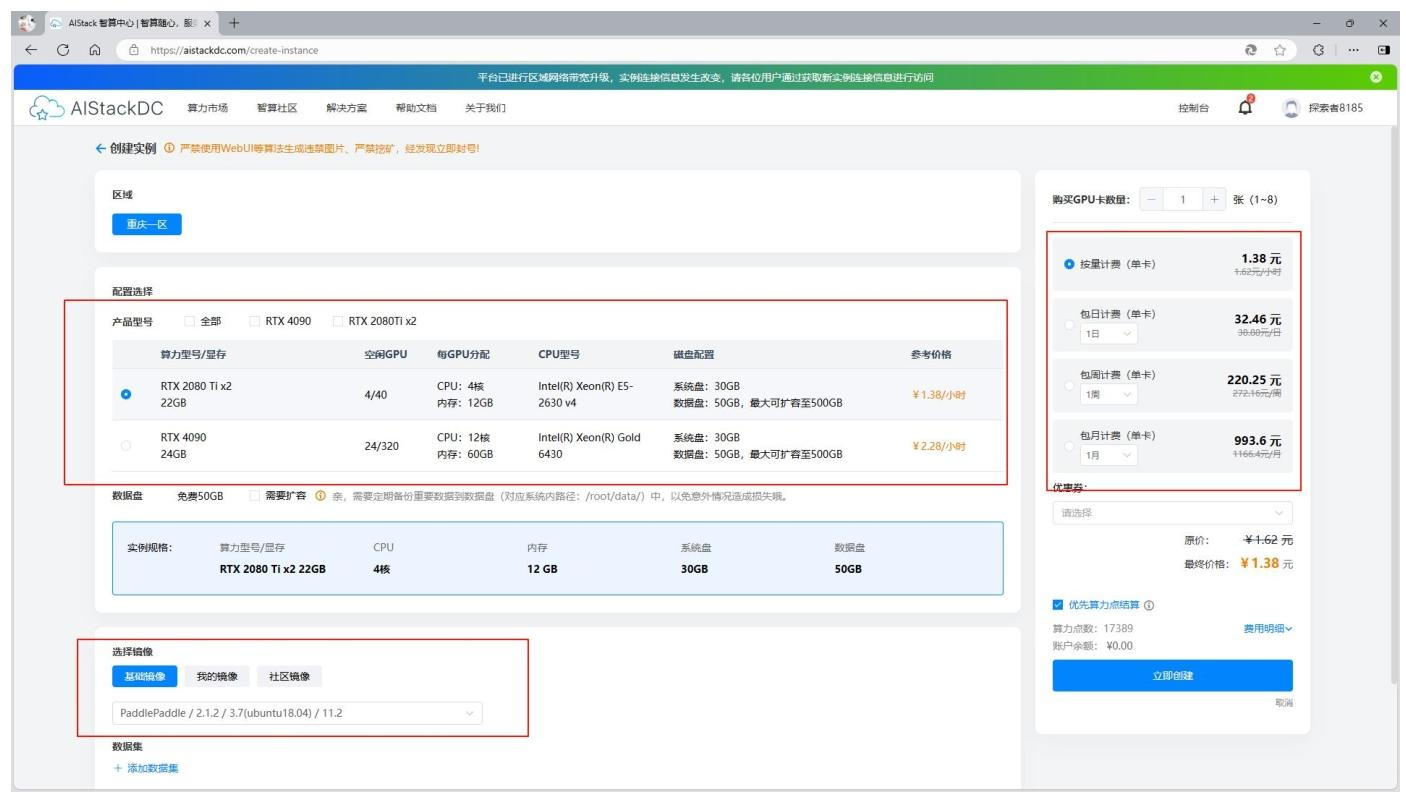This screenshot has width=1406, height=798.
Task: Click the AIStackDC cloud logo
Action: (x=48, y=109)
